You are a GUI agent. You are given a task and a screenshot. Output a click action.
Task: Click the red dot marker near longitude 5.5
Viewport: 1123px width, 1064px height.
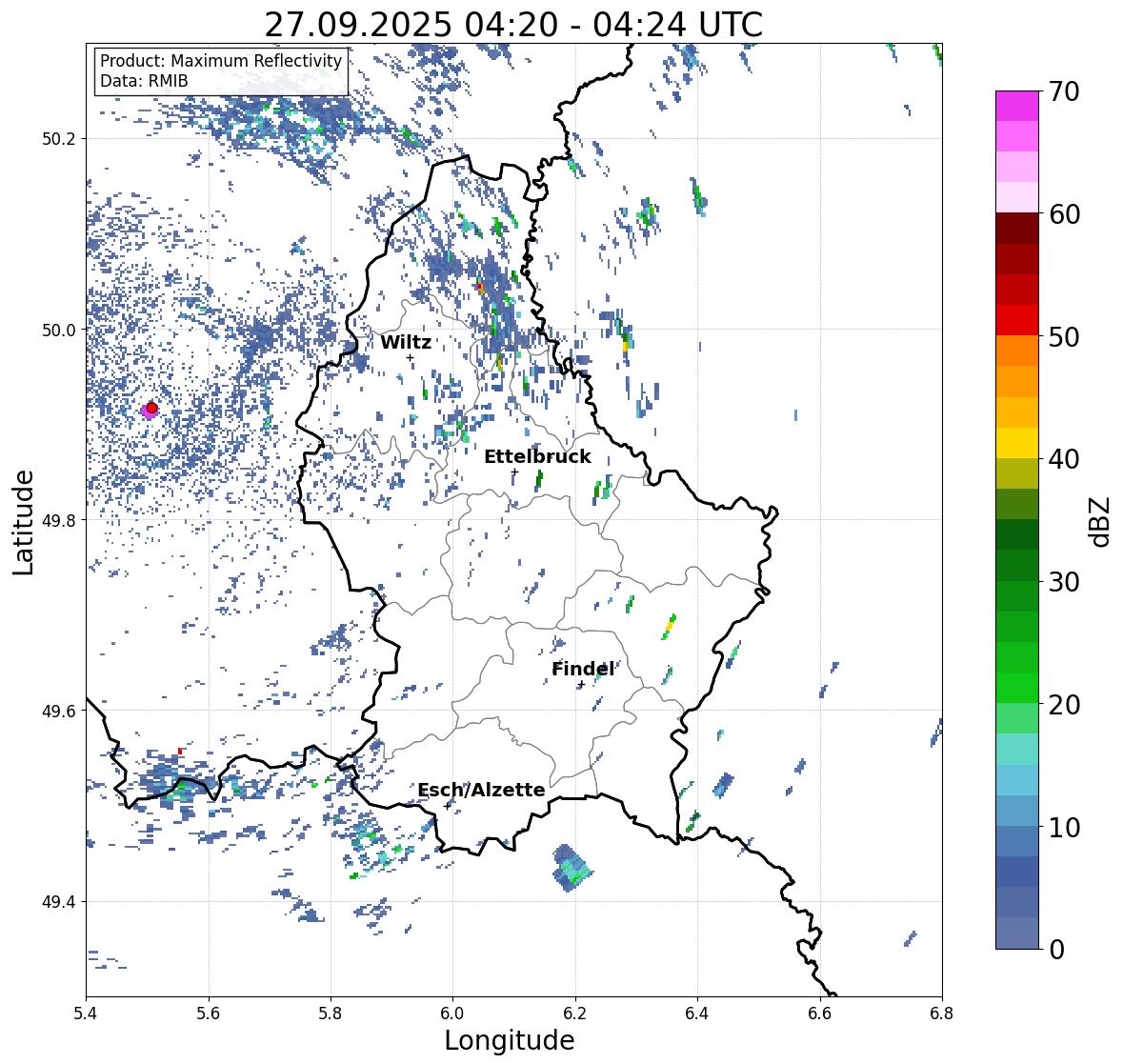coord(151,408)
